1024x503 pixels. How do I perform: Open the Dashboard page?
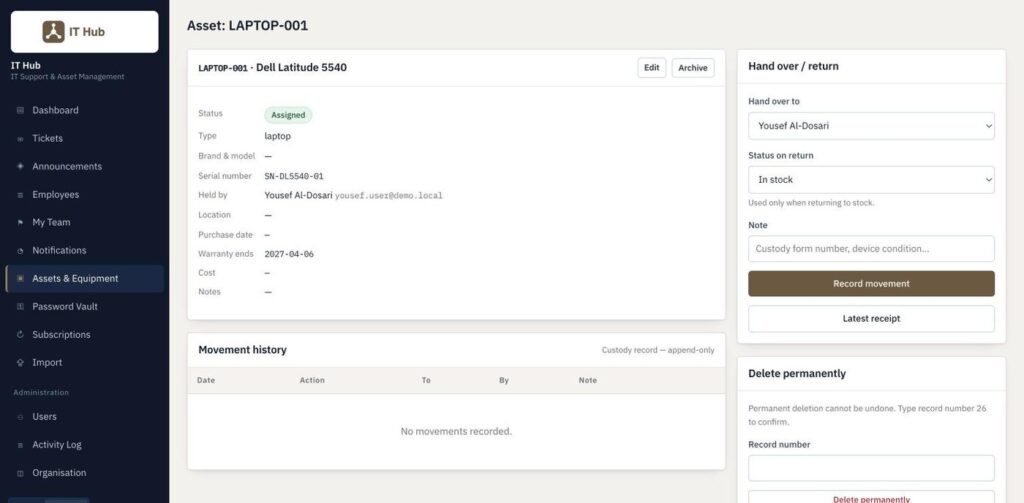[x=84, y=110]
